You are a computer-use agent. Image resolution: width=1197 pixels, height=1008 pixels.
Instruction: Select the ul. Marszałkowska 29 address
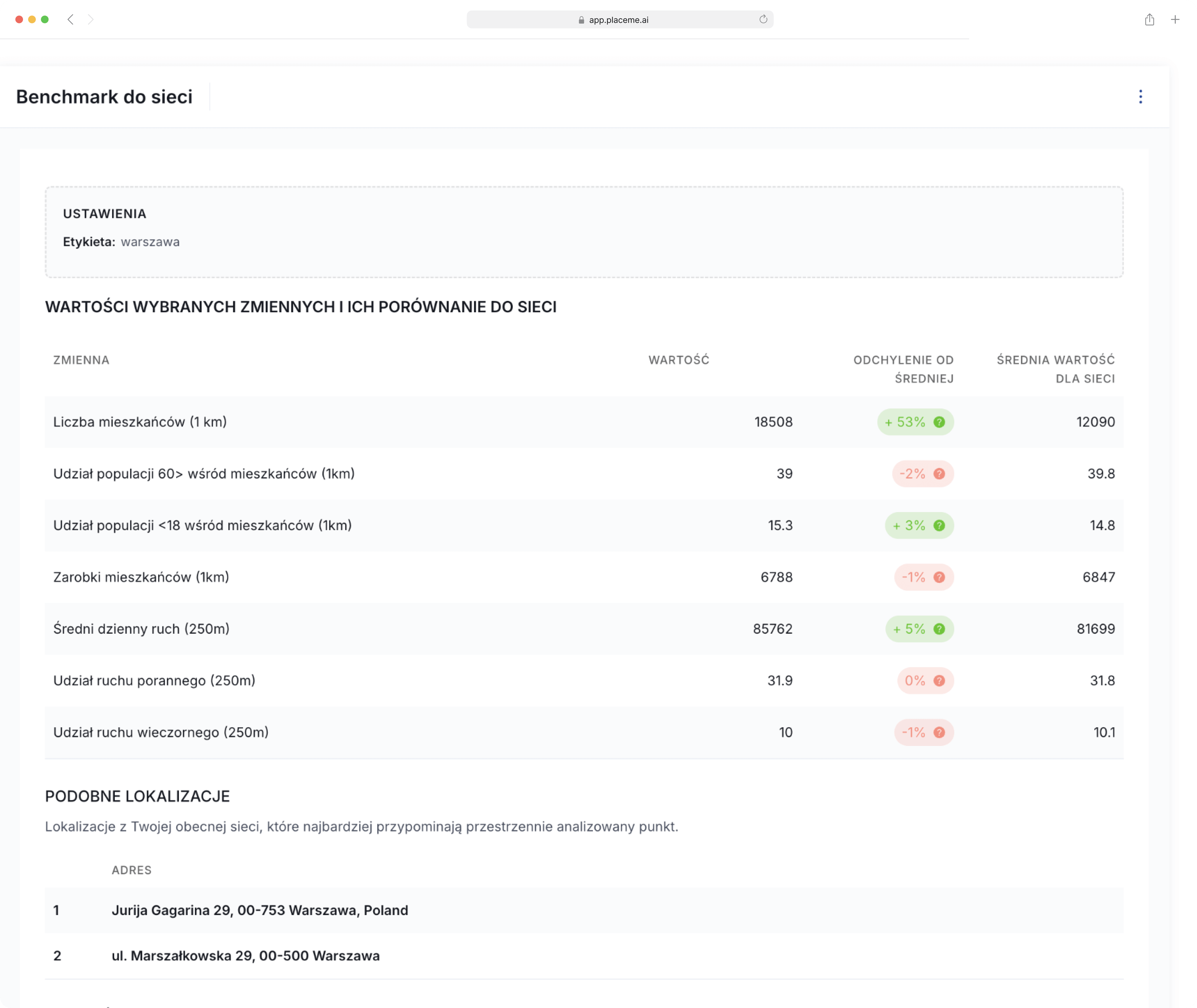click(x=246, y=955)
